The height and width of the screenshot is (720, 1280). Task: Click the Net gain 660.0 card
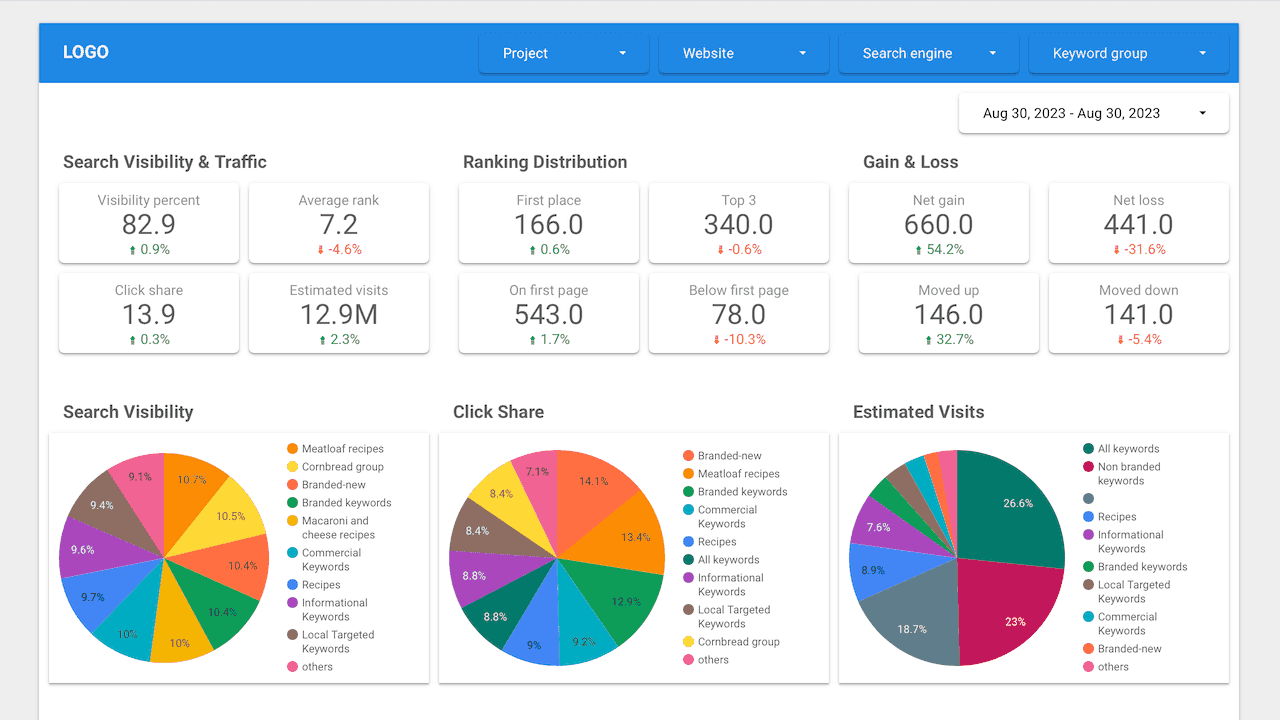point(939,223)
